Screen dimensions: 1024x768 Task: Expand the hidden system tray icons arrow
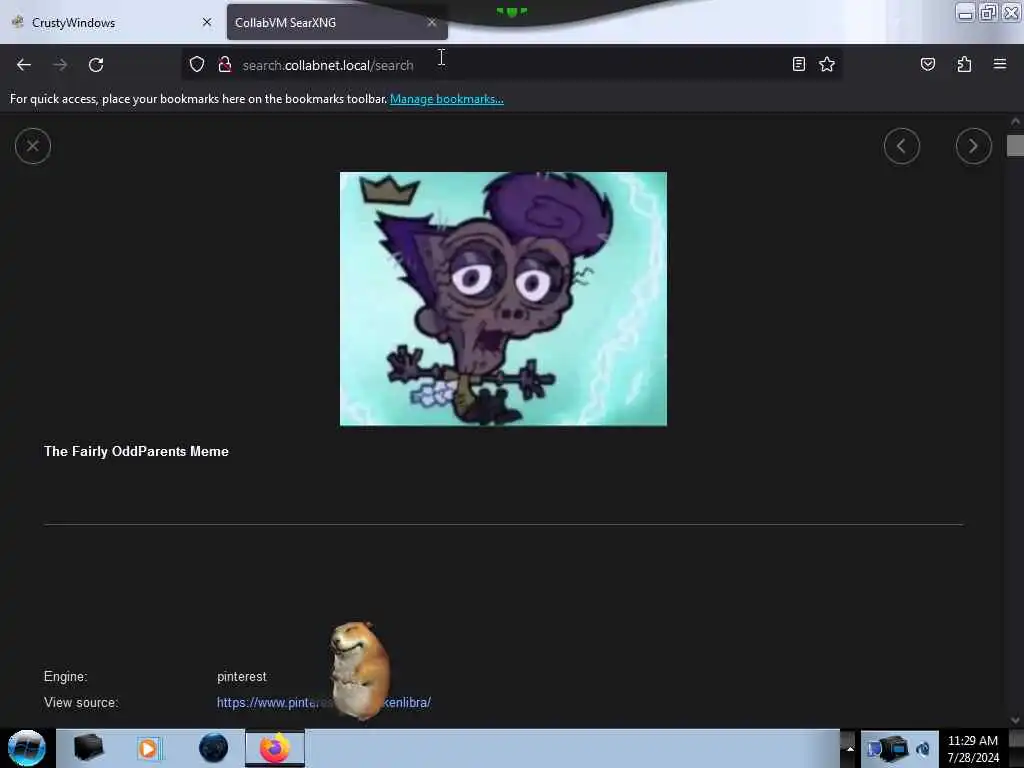point(850,748)
